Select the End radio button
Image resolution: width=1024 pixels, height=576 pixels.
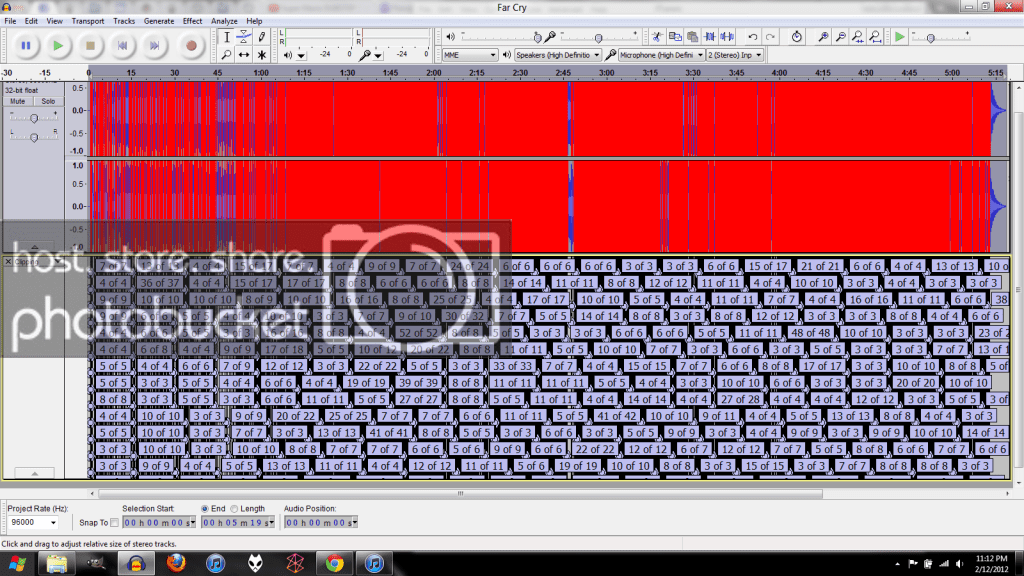click(x=204, y=509)
